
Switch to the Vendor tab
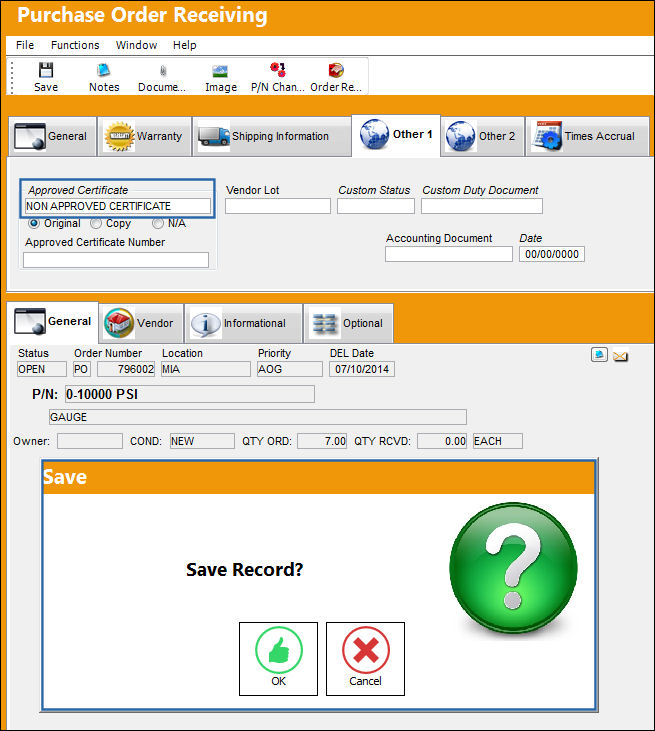coord(141,323)
